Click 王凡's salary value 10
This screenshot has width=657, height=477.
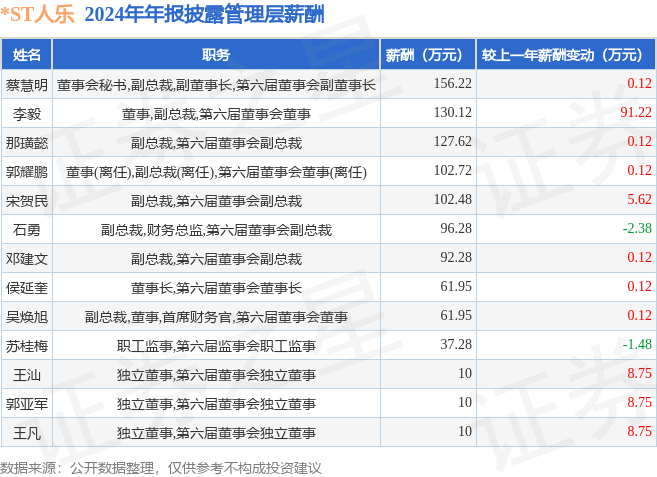point(465,431)
